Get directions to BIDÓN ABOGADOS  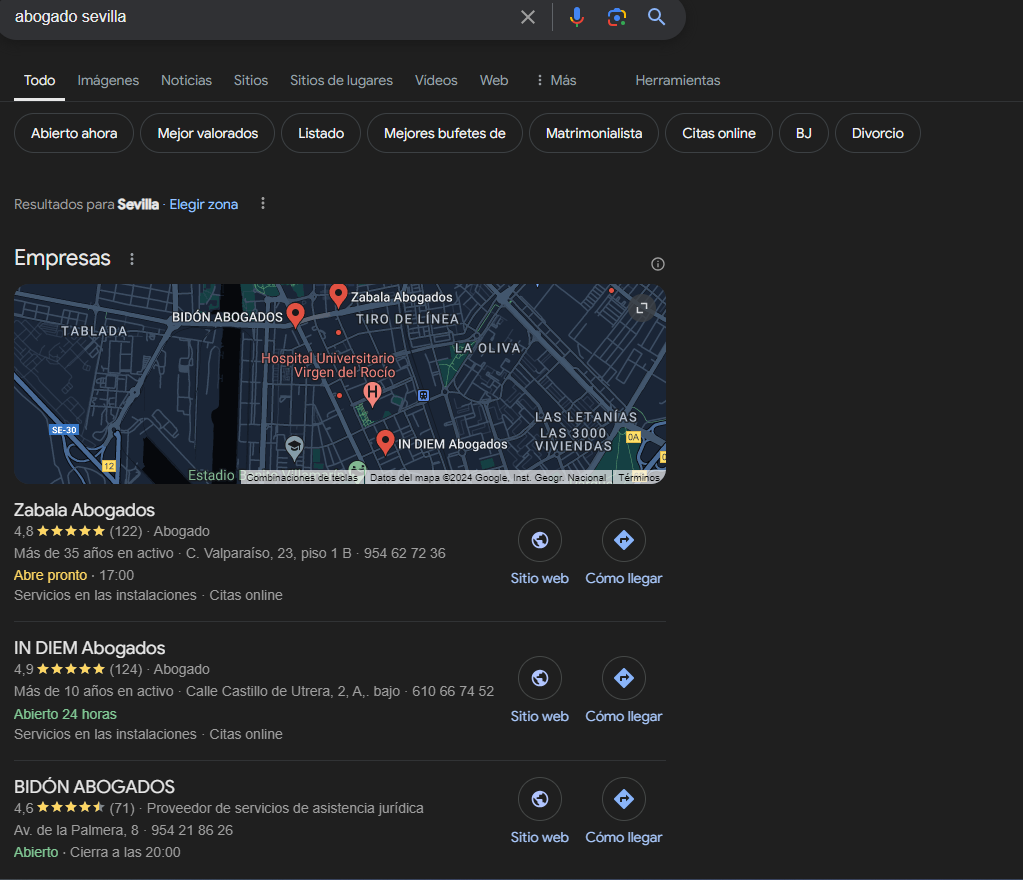tap(624, 799)
